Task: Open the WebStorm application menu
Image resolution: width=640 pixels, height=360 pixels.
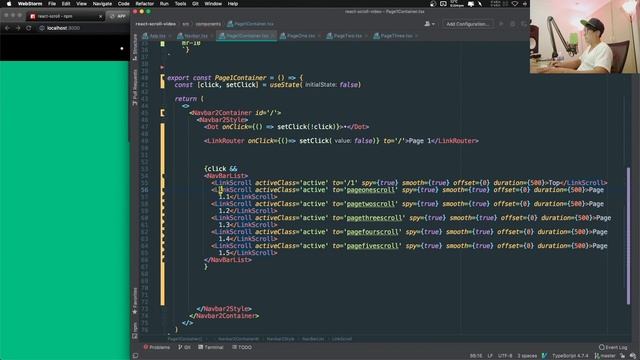Action: point(30,4)
